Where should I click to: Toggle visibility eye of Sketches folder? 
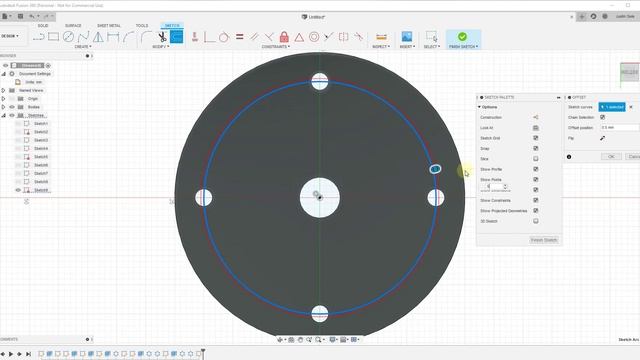coord(12,116)
